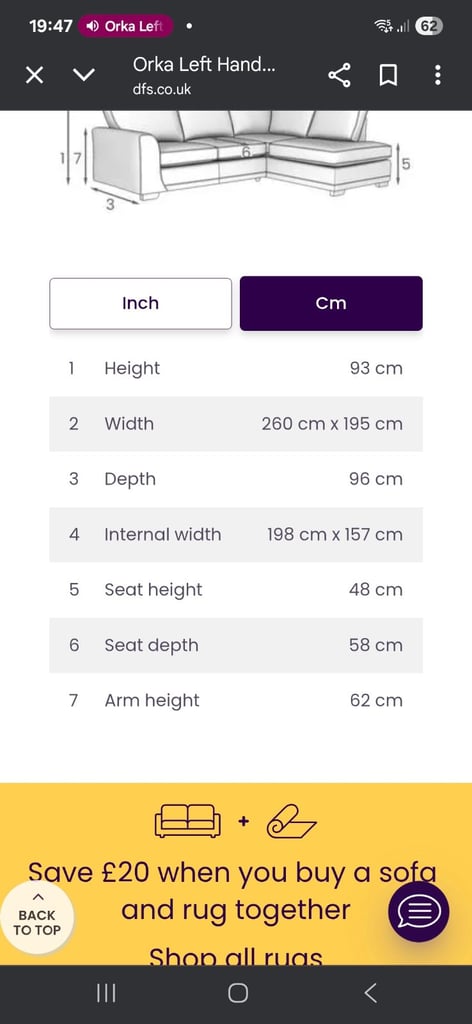472x1024 pixels.
Task: Select the Cm unit toggle
Action: point(331,304)
